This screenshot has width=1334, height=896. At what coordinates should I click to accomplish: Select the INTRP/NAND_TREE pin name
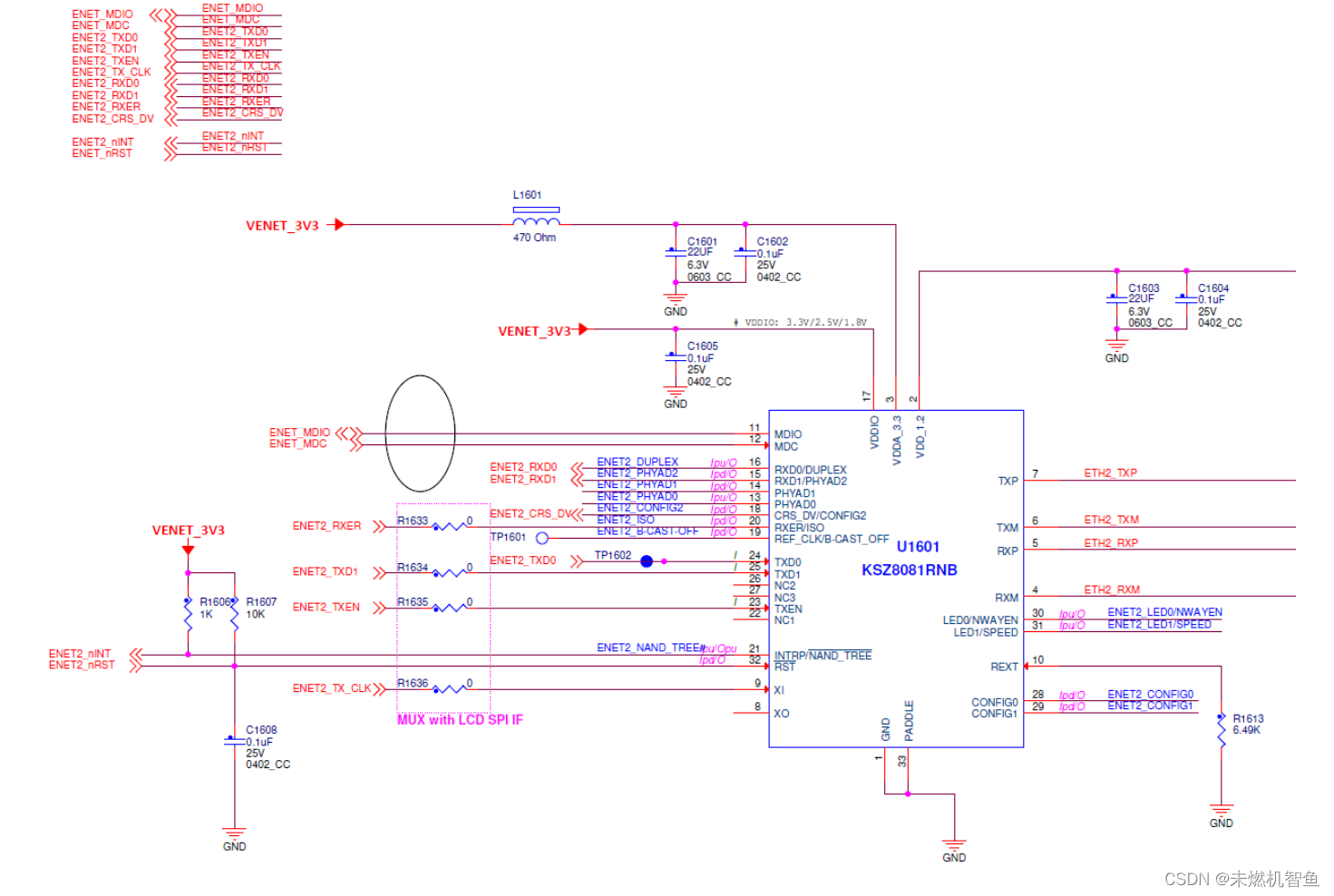823,656
